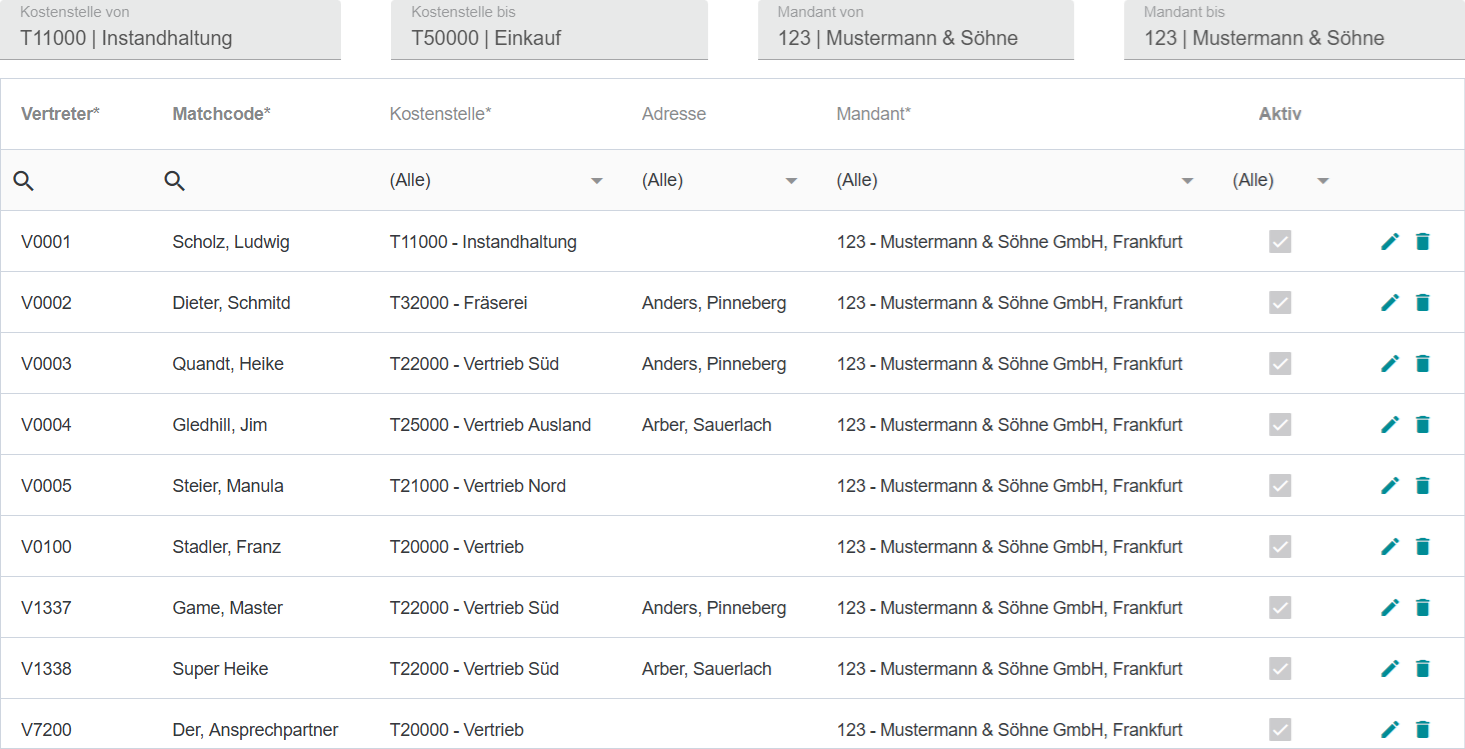
Task: Edit the V0100 Stadler, Franz entry
Action: [x=1390, y=547]
